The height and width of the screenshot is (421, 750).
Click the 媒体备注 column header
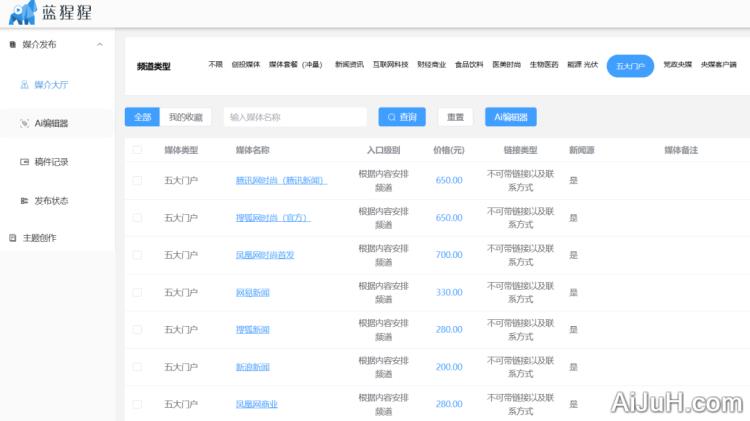coord(681,150)
